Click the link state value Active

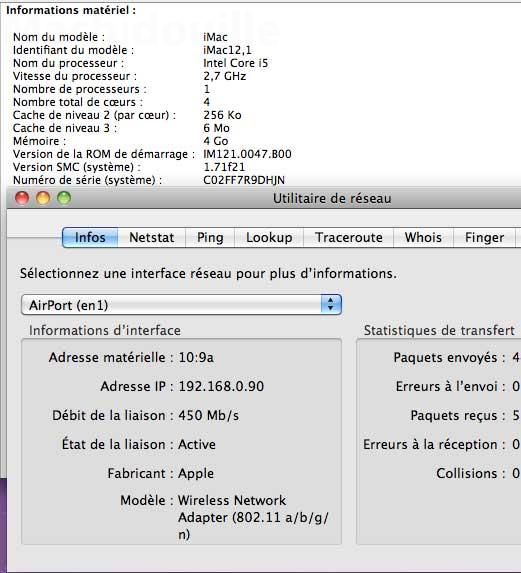pyautogui.click(x=197, y=444)
